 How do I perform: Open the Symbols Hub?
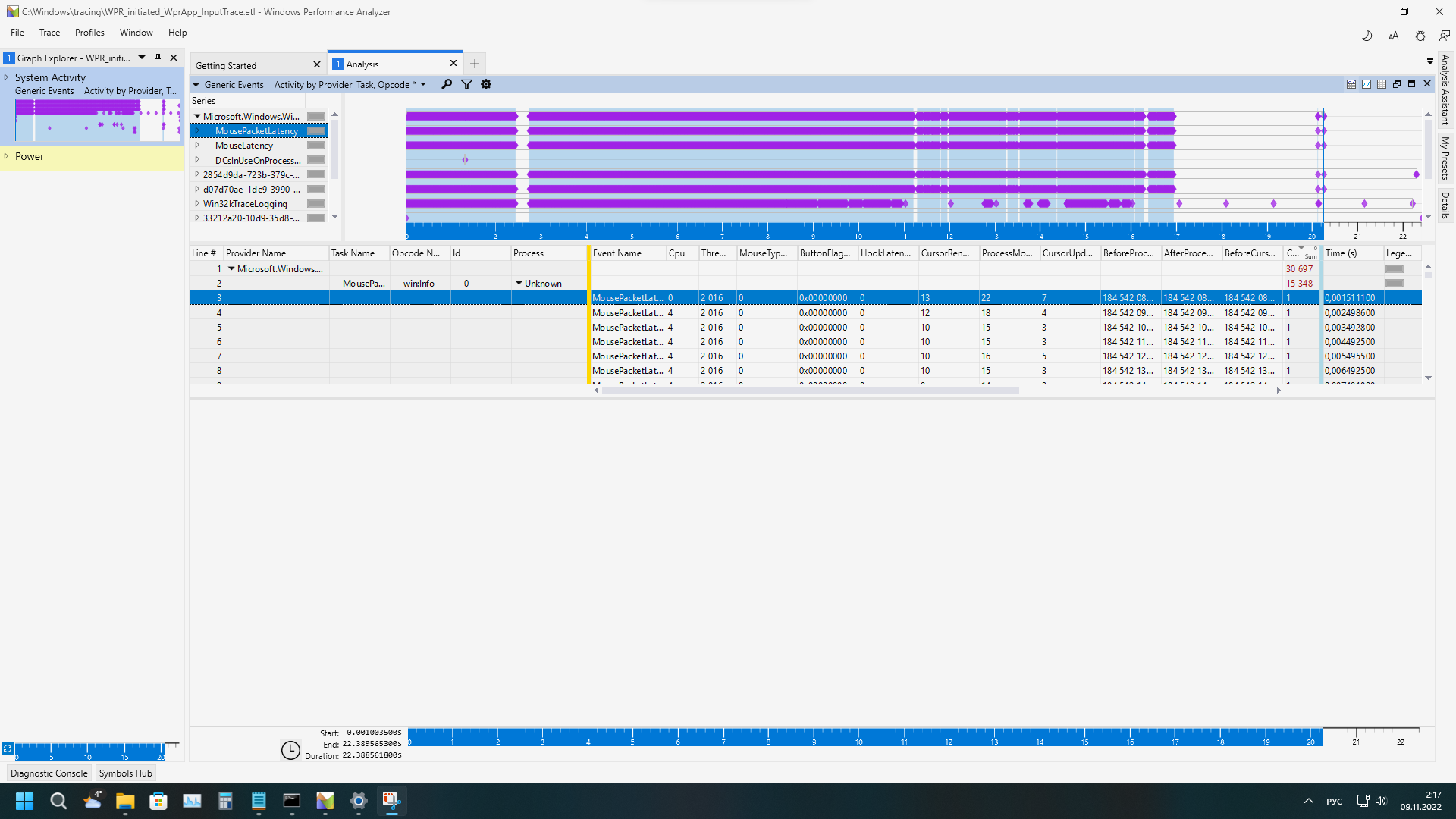tap(126, 773)
